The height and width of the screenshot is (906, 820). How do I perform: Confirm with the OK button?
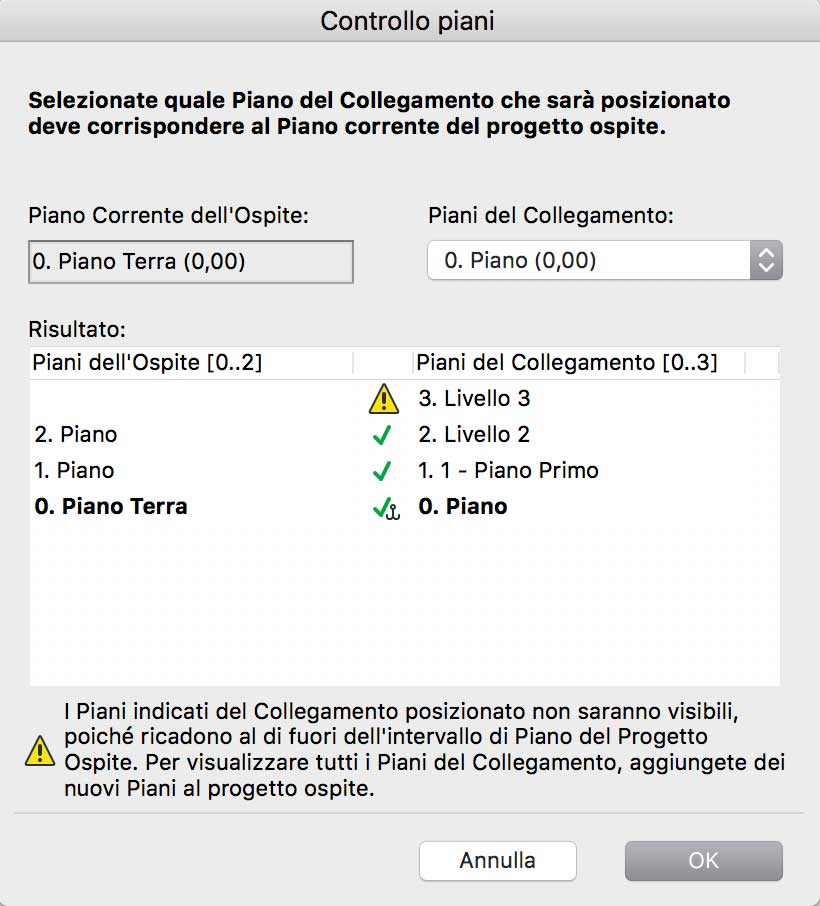coord(703,860)
